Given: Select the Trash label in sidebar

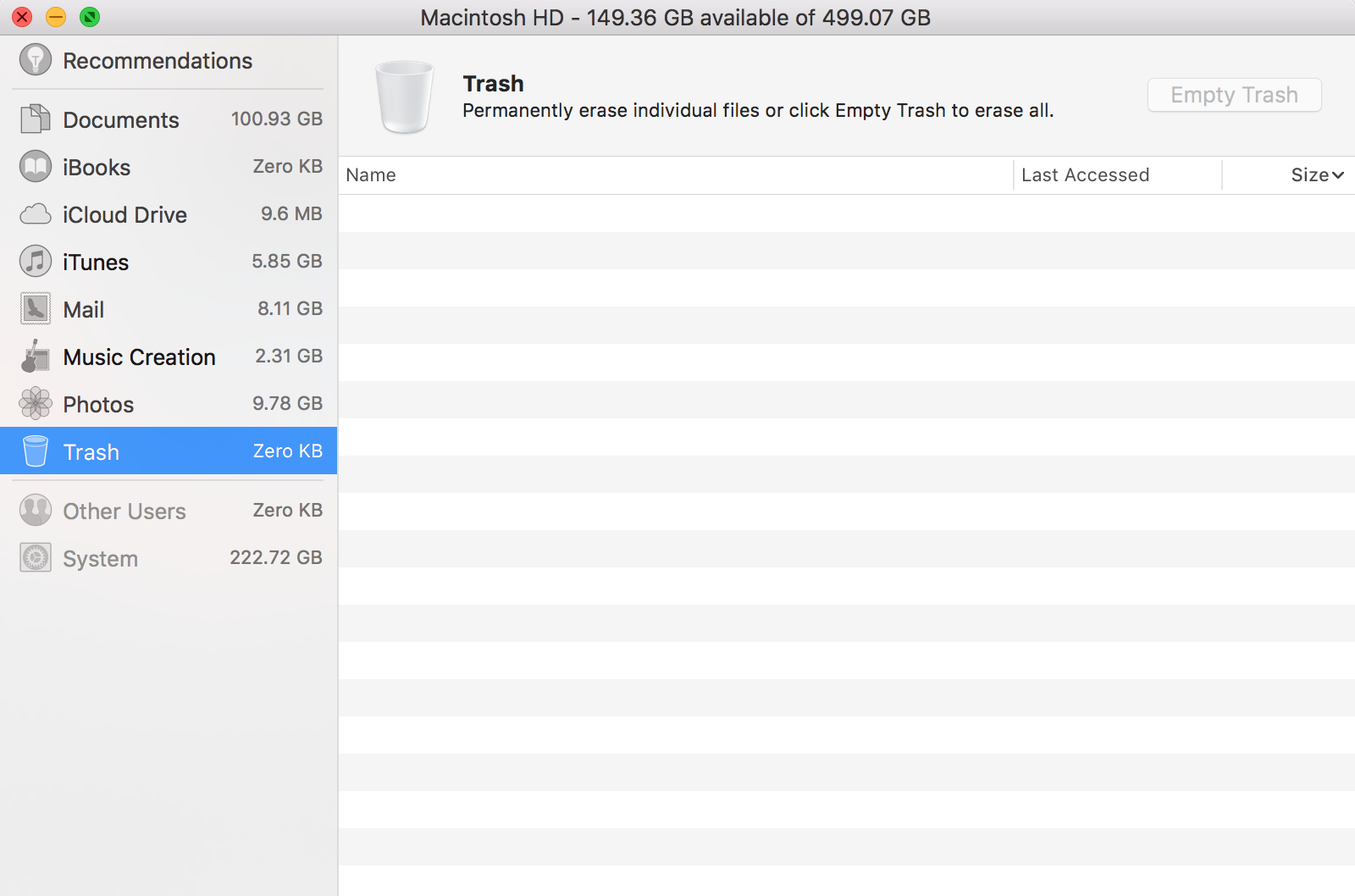Looking at the screenshot, I should 91,452.
